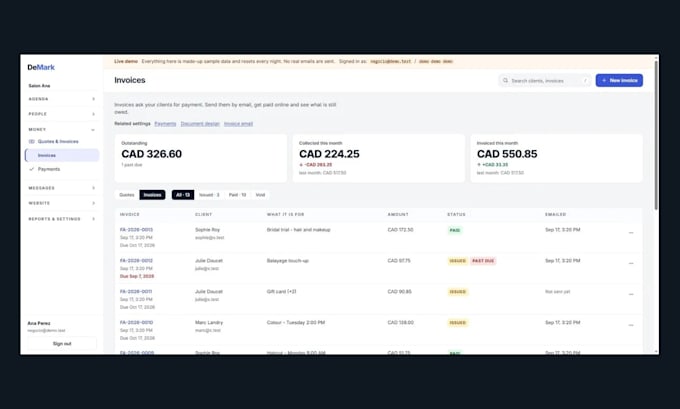Click client name Sophie Roy in first row
Viewport: 680px width, 409px height.
click(x=207, y=230)
